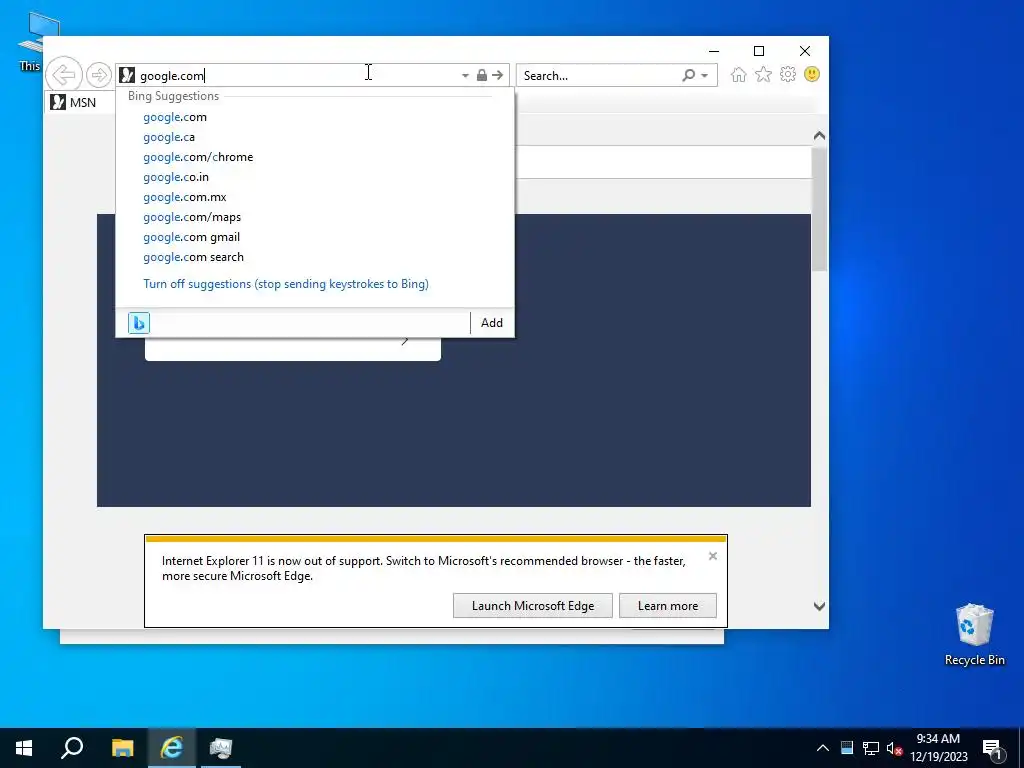Image resolution: width=1024 pixels, height=768 pixels.
Task: Click the page scroll down arrow
Action: tap(819, 606)
